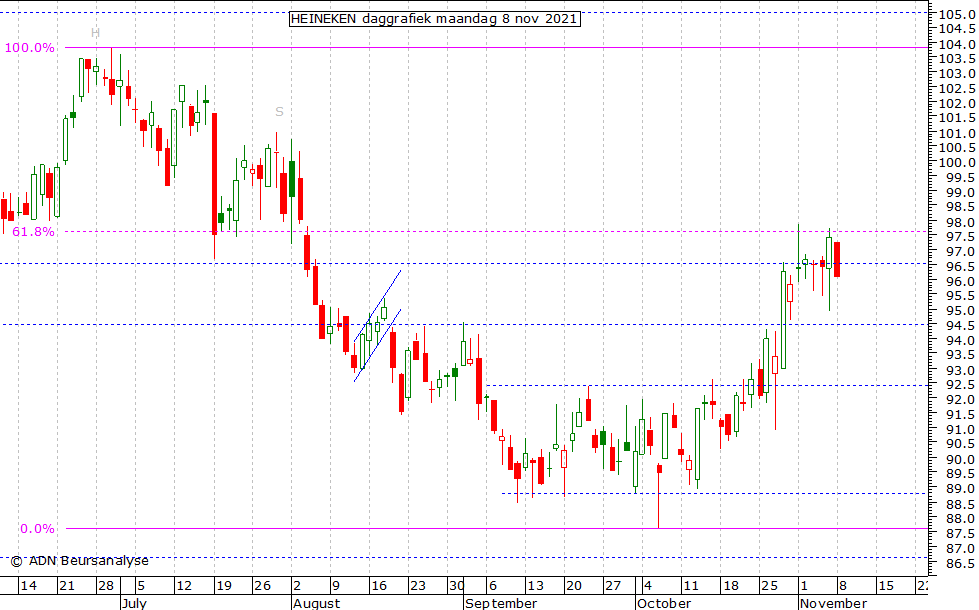Select the 0.0% Fibonacci level label
Image resolution: width=979 pixels, height=610 pixels.
click(x=37, y=529)
